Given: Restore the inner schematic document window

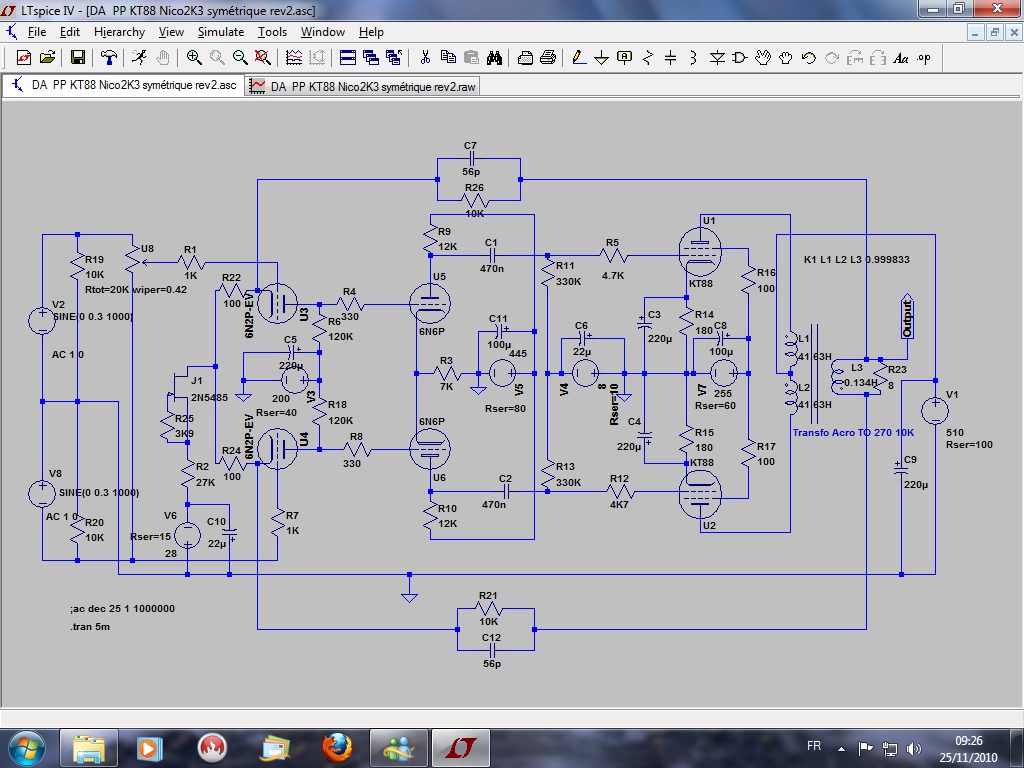Looking at the screenshot, I should (x=995, y=32).
